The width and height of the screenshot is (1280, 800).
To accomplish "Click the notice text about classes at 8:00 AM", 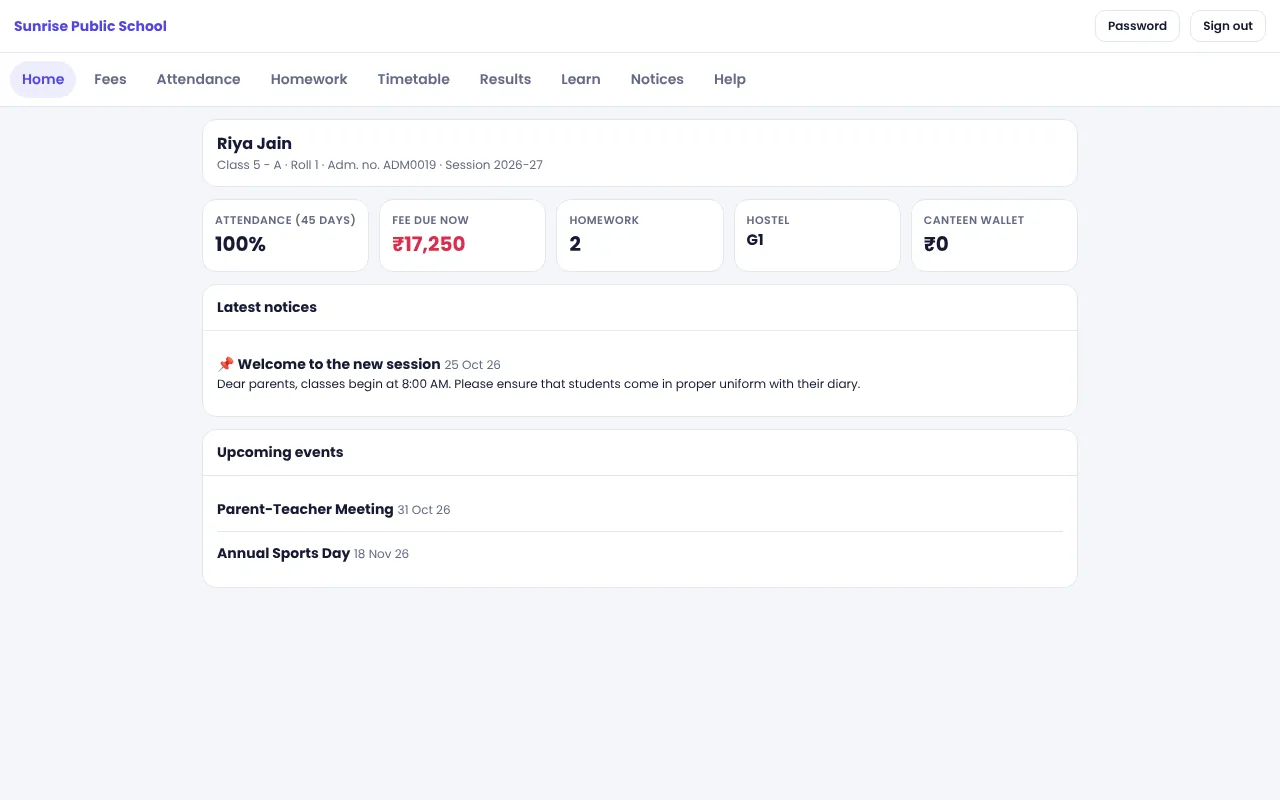I will 538,384.
